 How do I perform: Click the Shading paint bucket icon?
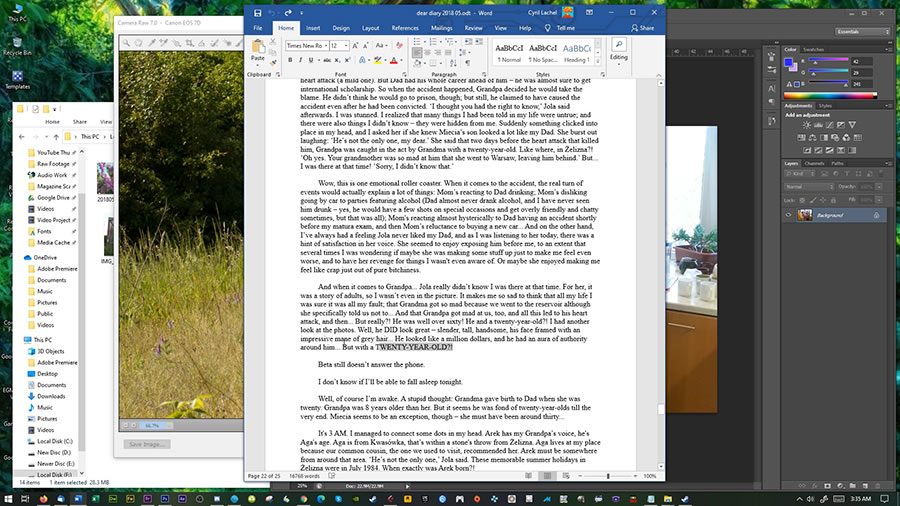pyautogui.click(x=417, y=63)
